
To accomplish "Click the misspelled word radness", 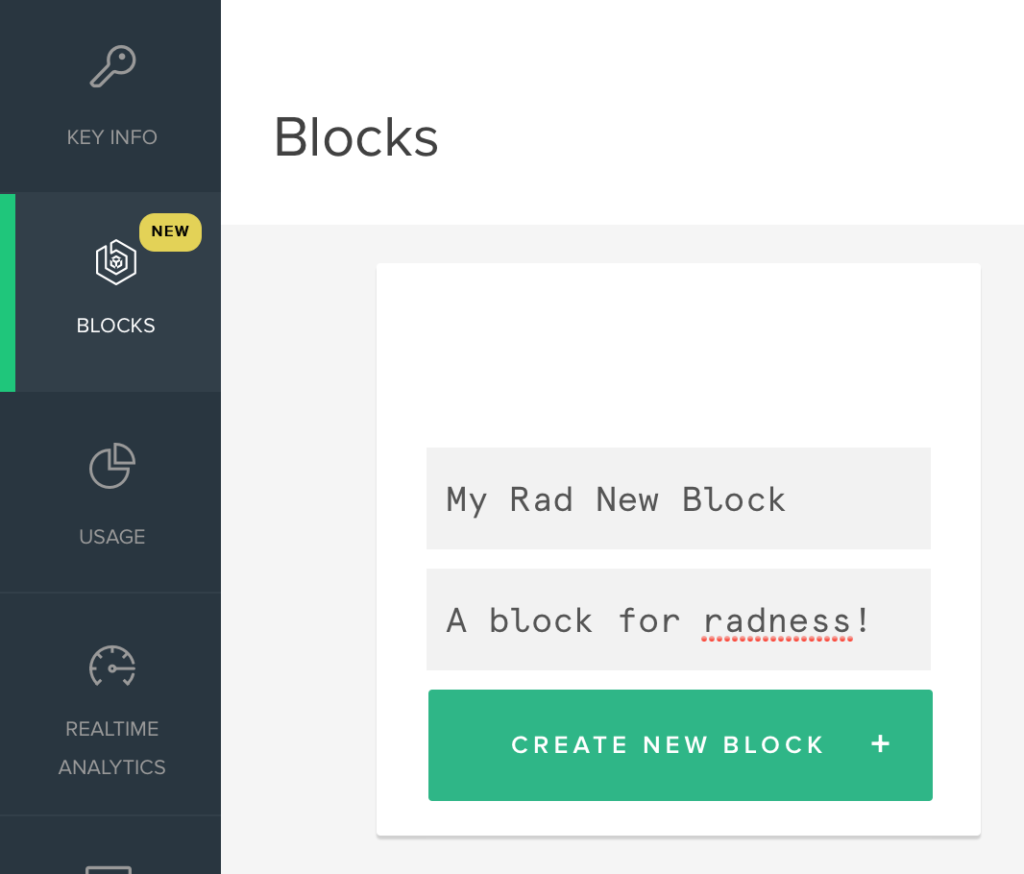I will (777, 620).
